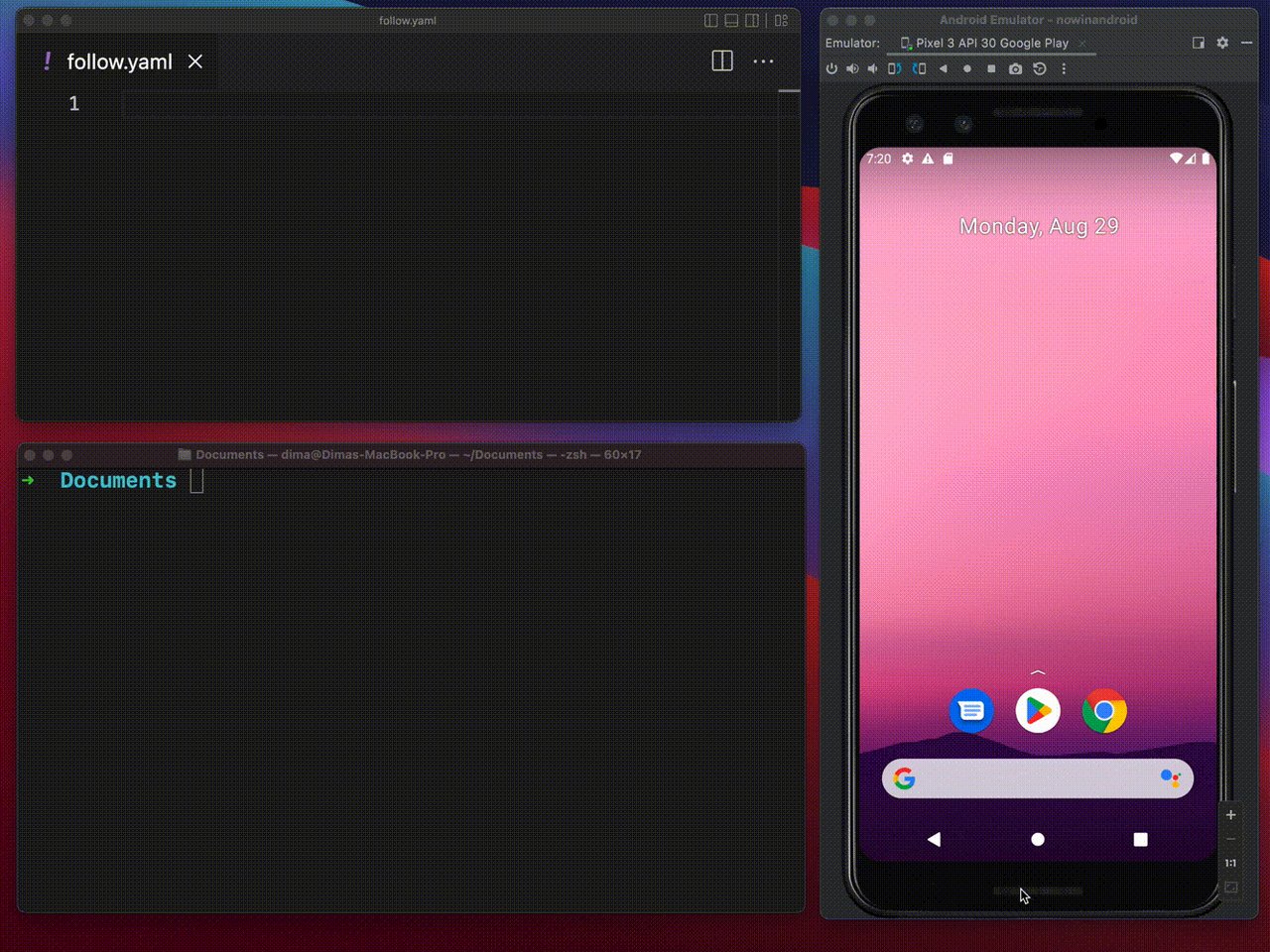Take a screenshot with the emulator camera icon
This screenshot has height=952, width=1270.
(x=1015, y=68)
